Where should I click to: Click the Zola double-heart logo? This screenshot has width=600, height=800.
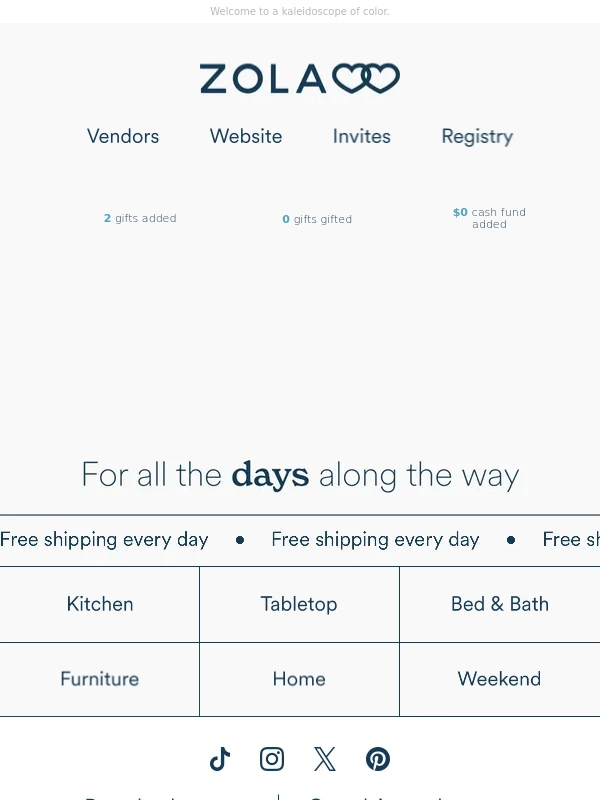tap(300, 79)
